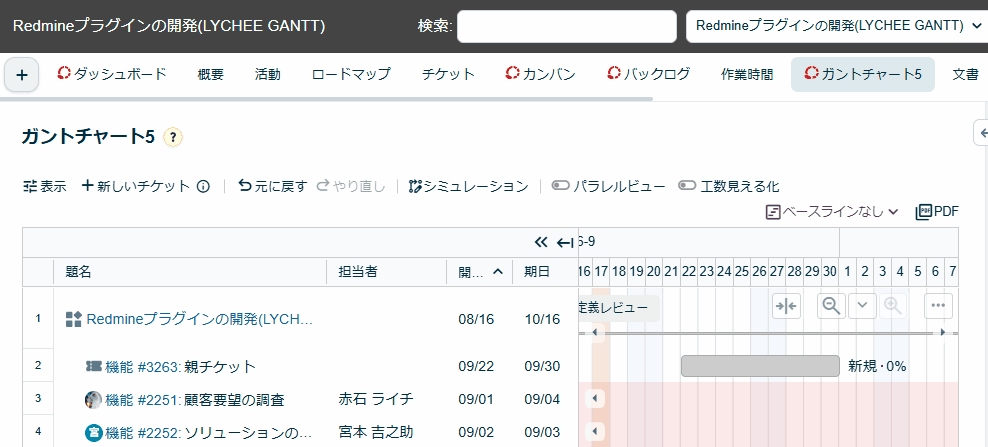Open the チケット tab
Viewport: 988px width, 447px height.
(448, 74)
